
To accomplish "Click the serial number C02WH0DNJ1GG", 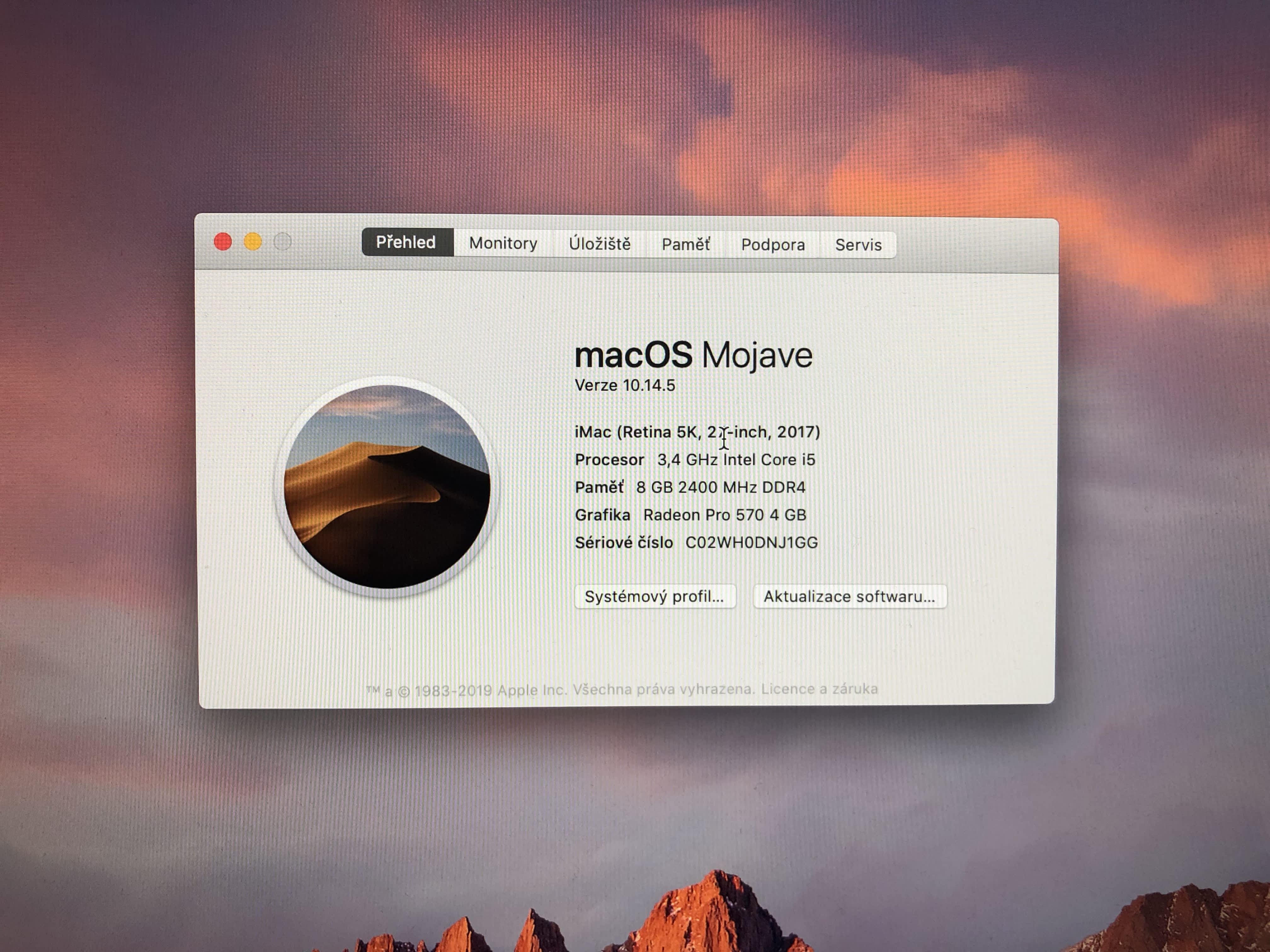I will pos(752,543).
